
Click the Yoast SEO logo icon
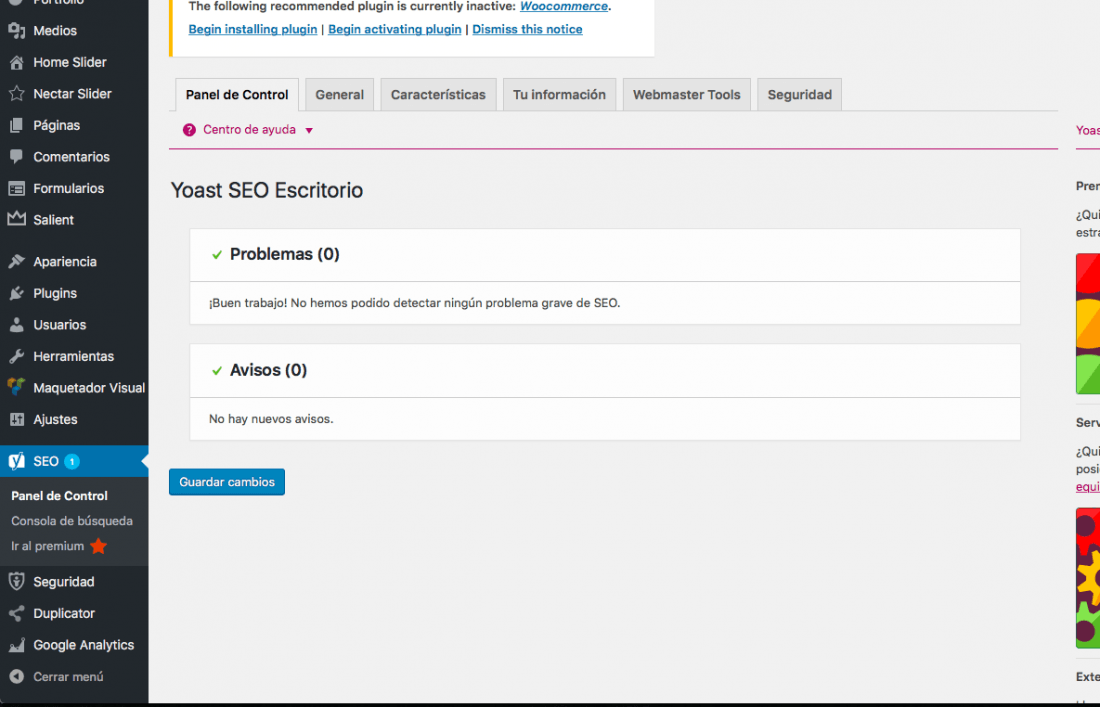[x=17, y=462]
